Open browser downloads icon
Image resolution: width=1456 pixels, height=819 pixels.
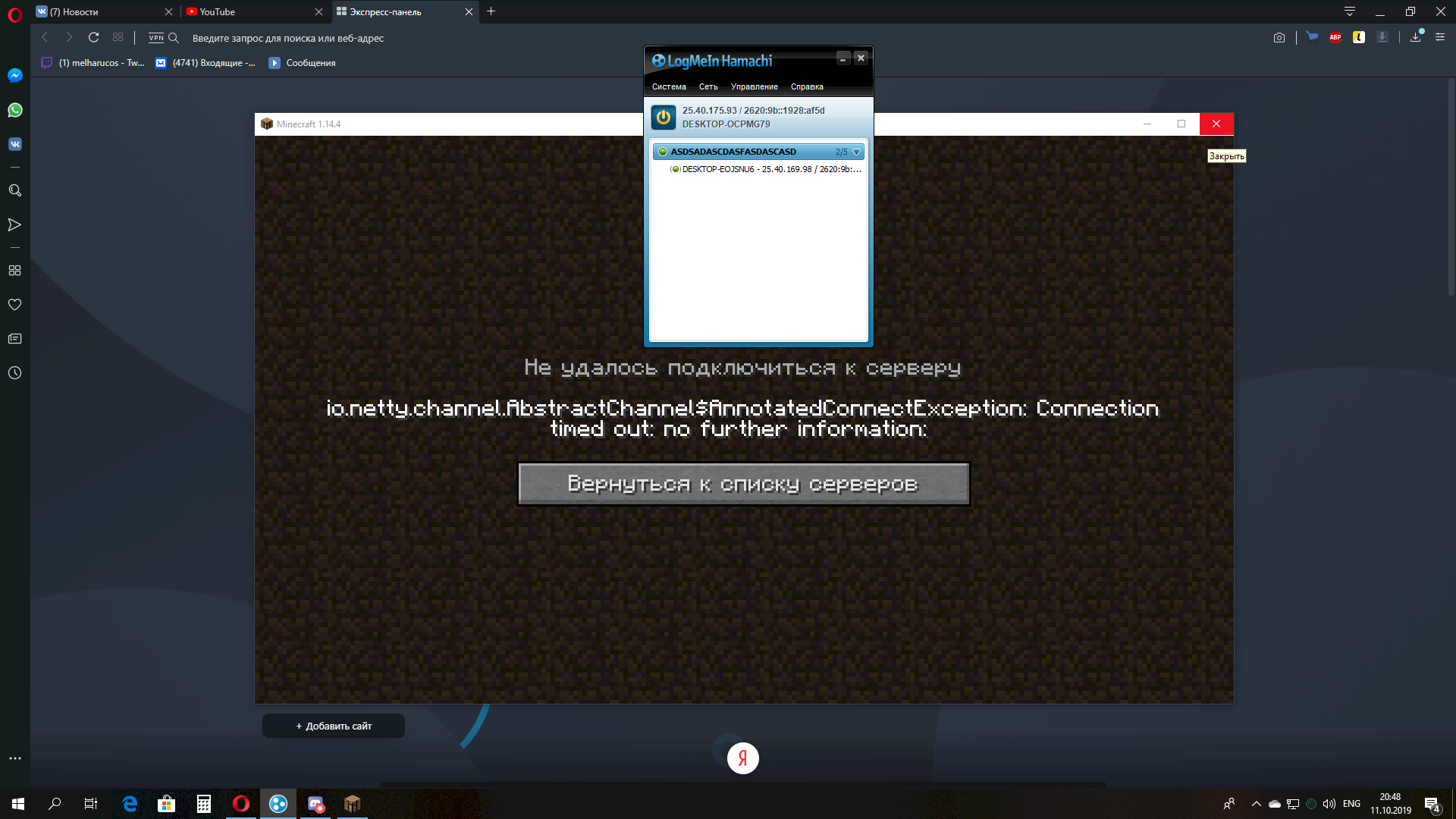pos(1416,37)
